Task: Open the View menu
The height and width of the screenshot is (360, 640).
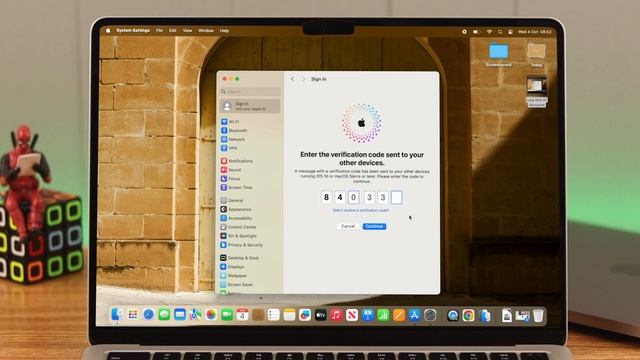Action: pos(187,31)
